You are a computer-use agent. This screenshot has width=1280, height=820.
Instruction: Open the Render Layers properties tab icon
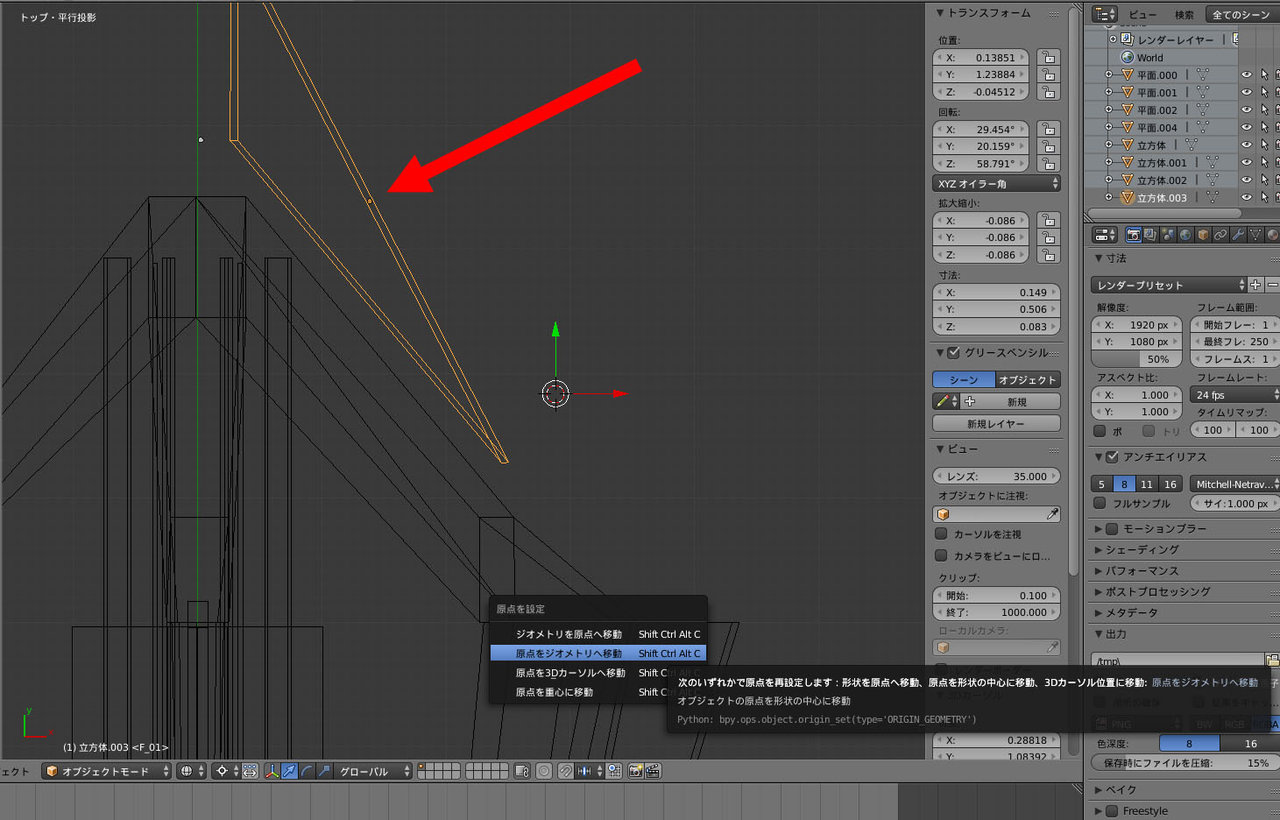coord(1151,235)
